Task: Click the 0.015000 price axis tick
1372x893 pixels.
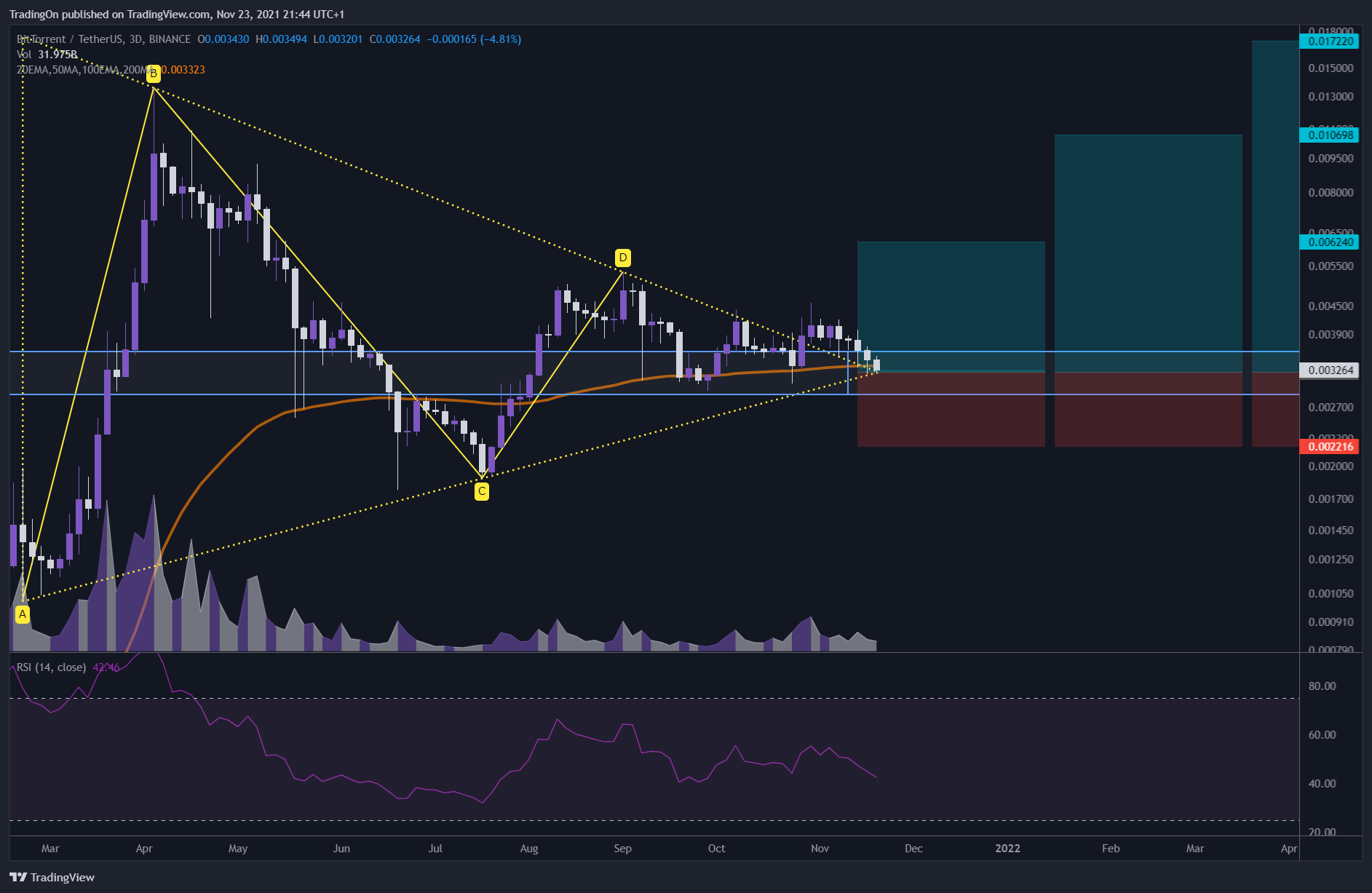Action: tap(1331, 68)
